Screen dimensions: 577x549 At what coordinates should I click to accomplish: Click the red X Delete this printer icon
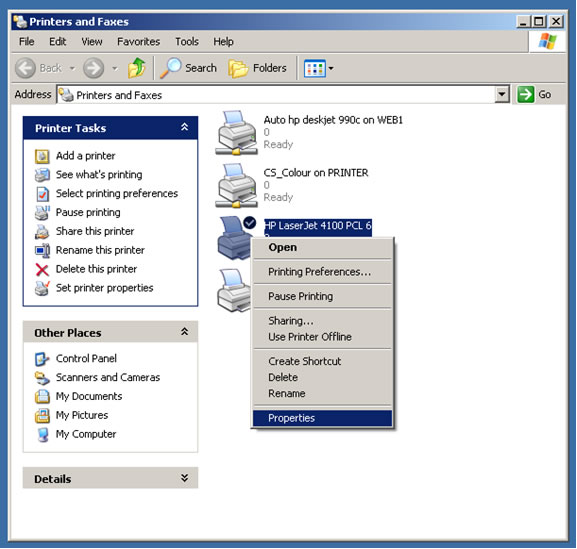coord(42,269)
